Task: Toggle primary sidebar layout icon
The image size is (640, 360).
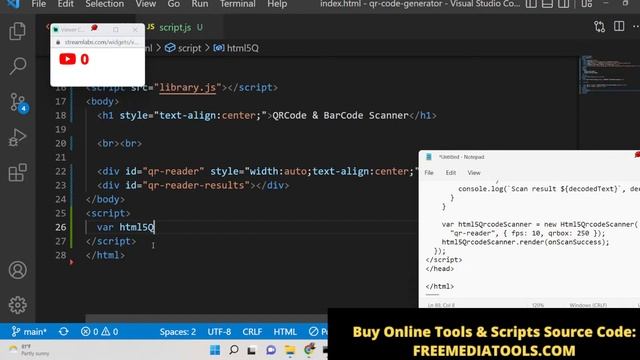Action: 531,4
